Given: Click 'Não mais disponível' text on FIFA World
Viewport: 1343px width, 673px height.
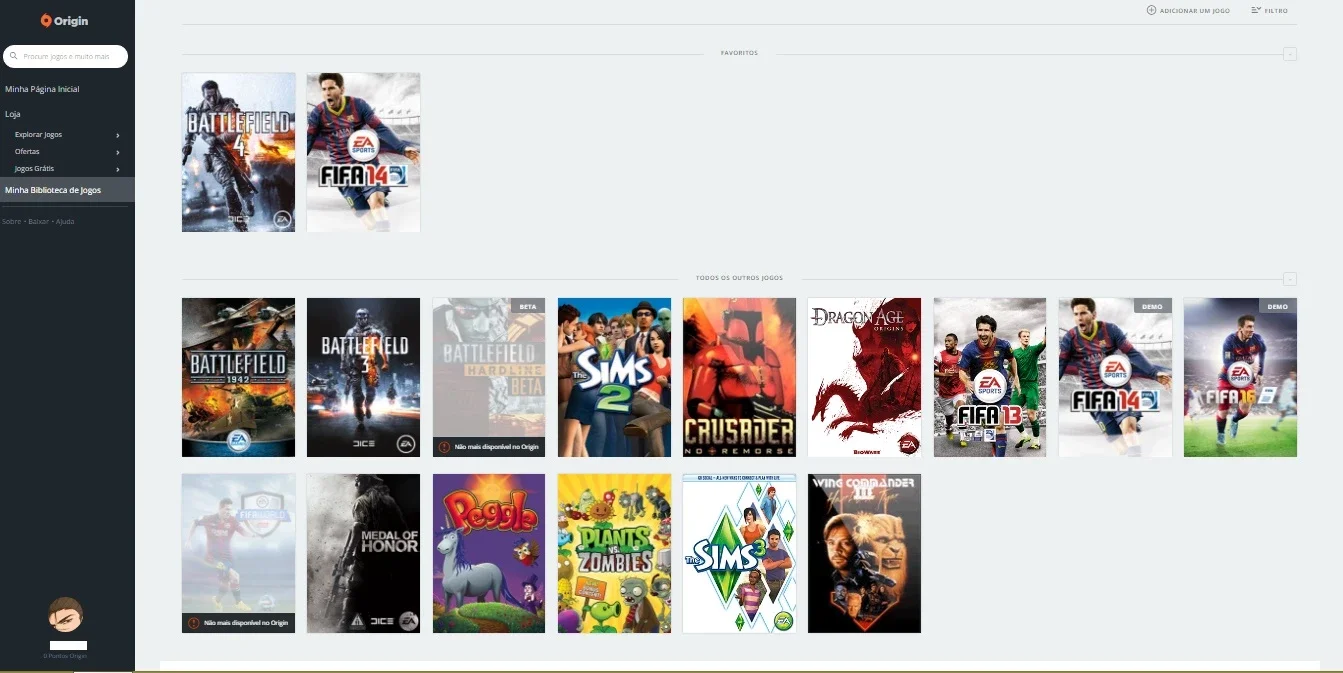Looking at the screenshot, I should click(245, 623).
